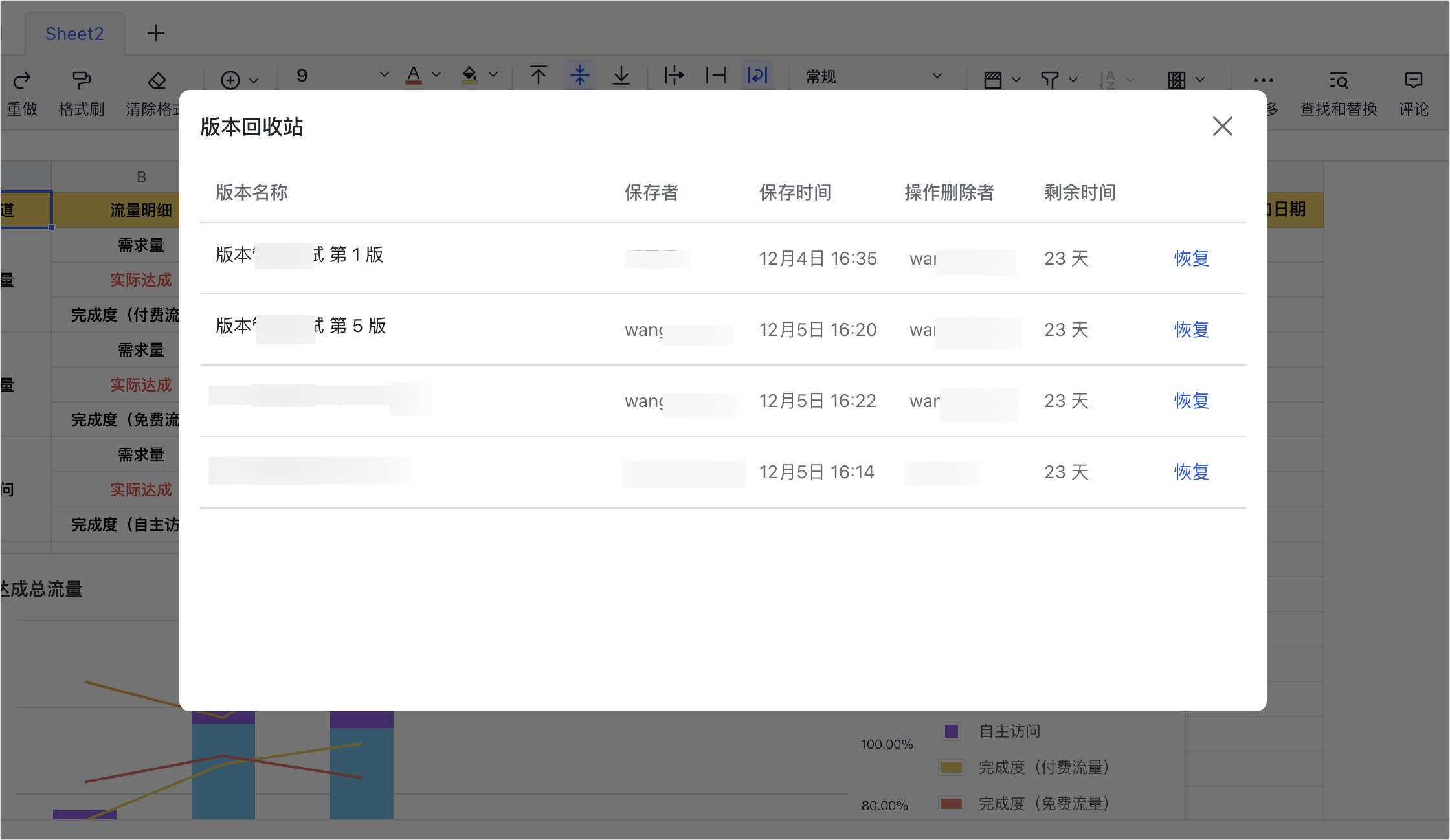The width and height of the screenshot is (1450, 840).
Task: Expand the 常规 number format dropdown
Action: (937, 76)
